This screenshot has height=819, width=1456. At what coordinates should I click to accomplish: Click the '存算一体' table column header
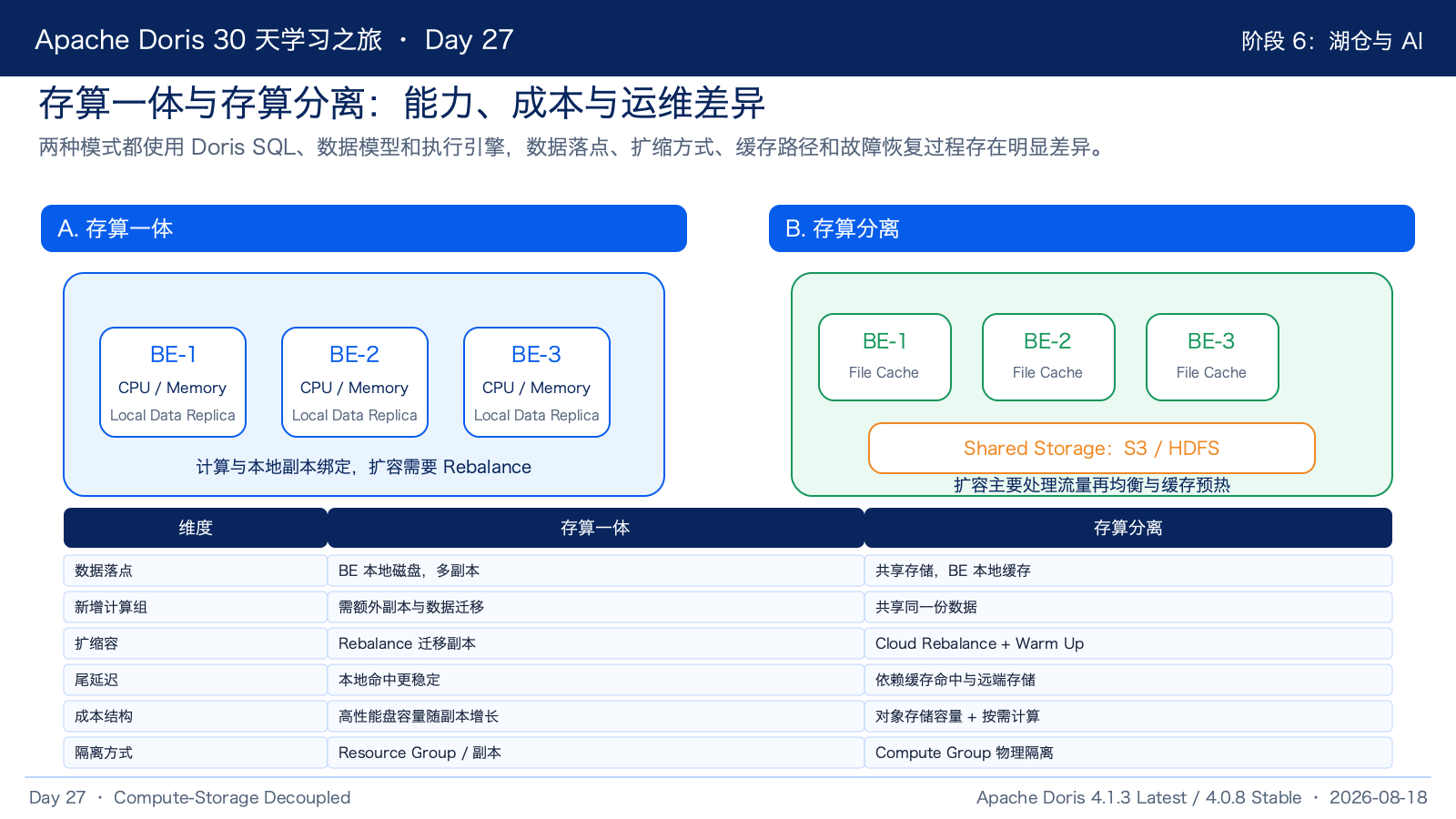(596, 528)
